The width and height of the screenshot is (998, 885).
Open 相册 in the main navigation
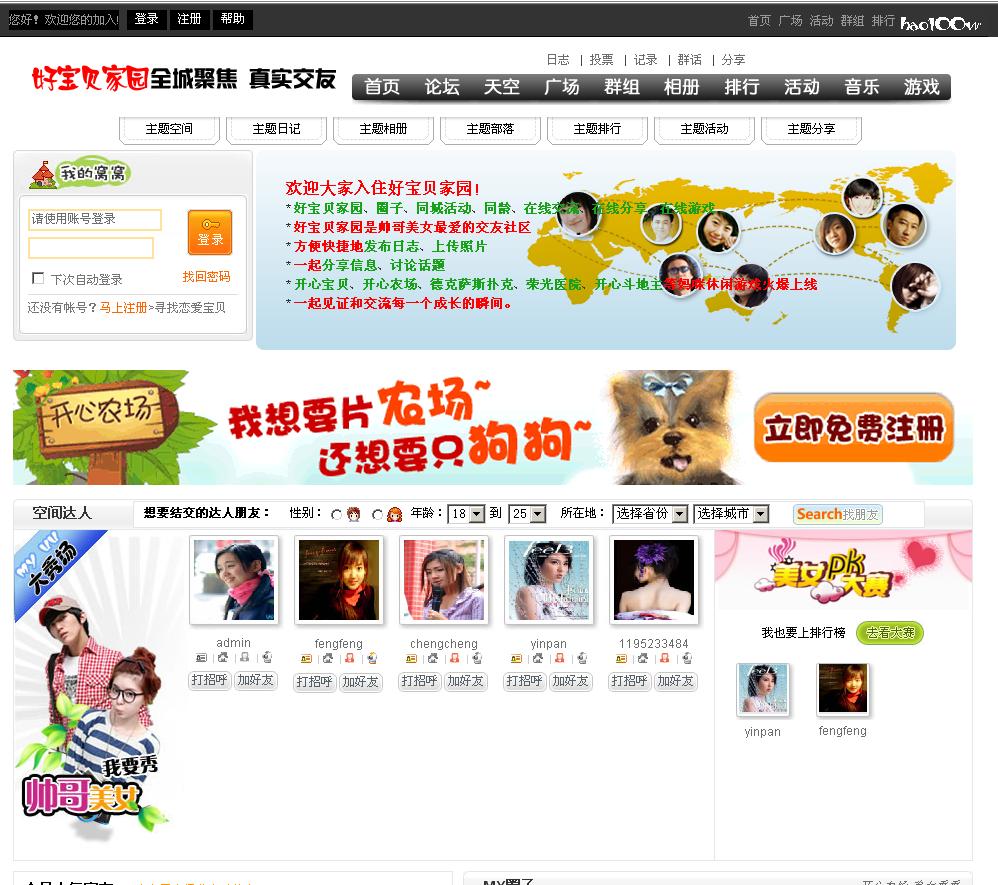click(682, 87)
